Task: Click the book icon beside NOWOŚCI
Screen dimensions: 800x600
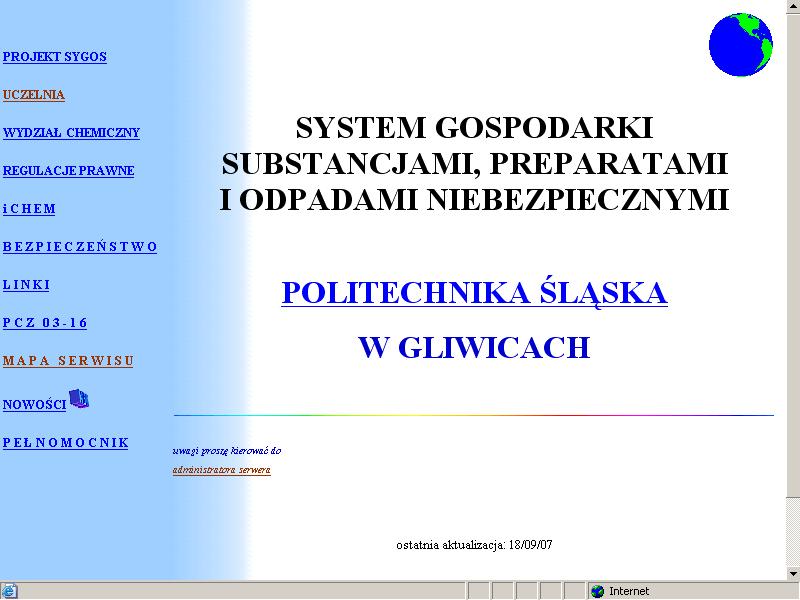Action: tap(79, 398)
